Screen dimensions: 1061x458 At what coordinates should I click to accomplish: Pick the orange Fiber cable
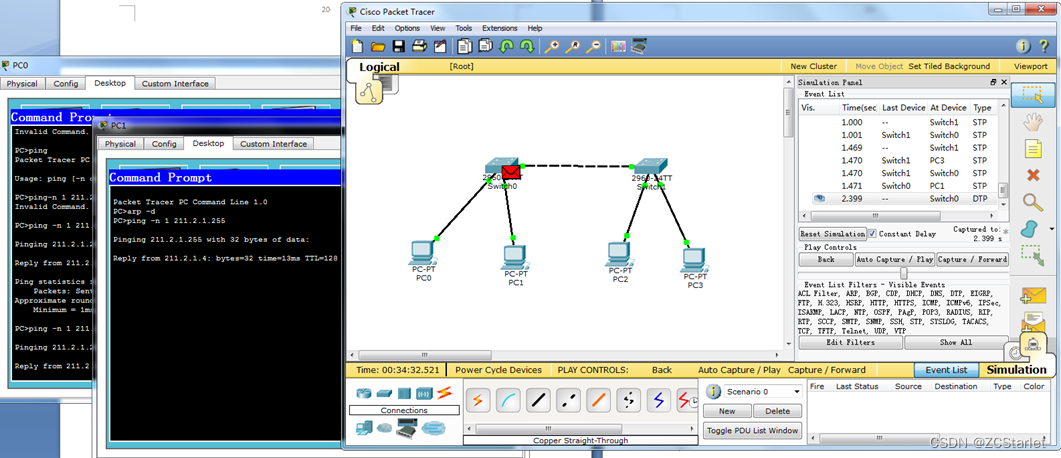tap(599, 400)
